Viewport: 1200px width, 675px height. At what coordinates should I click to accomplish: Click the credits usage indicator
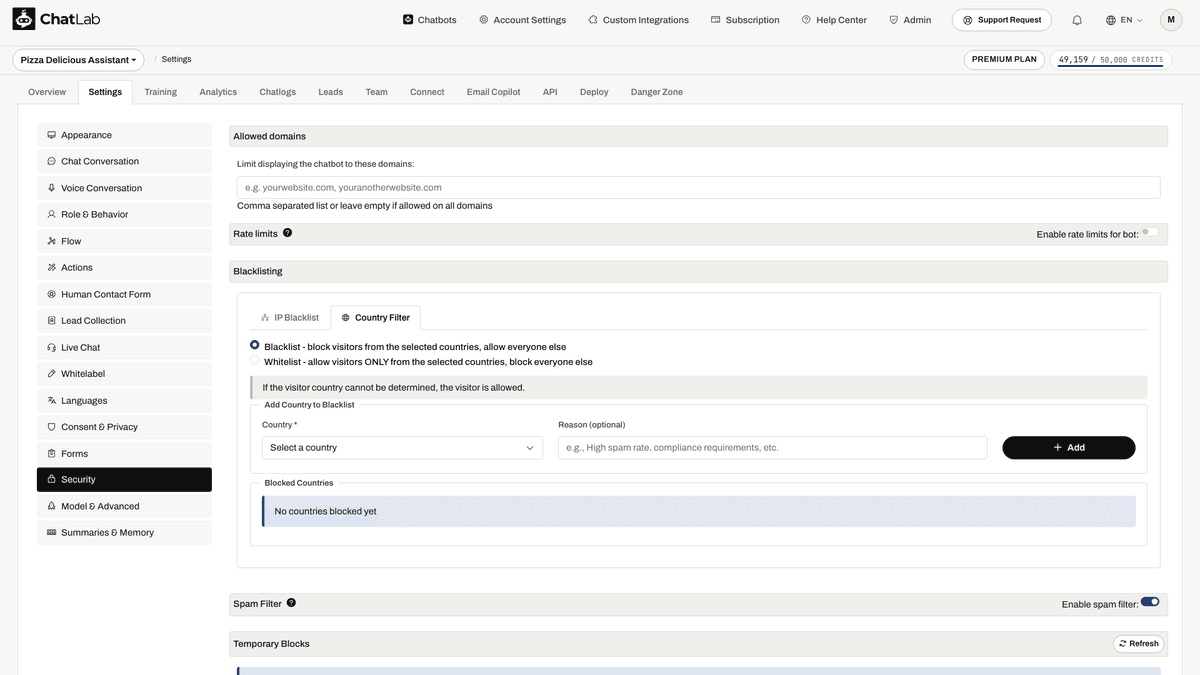click(1111, 60)
